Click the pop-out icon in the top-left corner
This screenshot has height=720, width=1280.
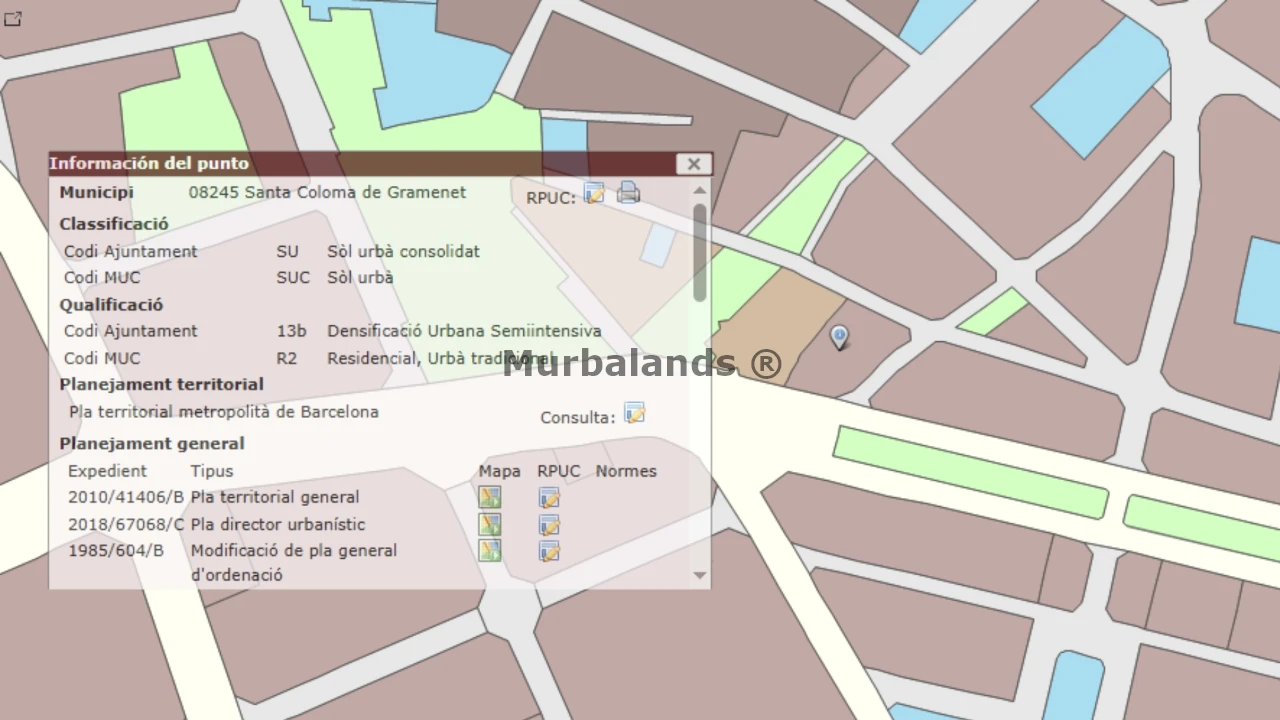12,19
